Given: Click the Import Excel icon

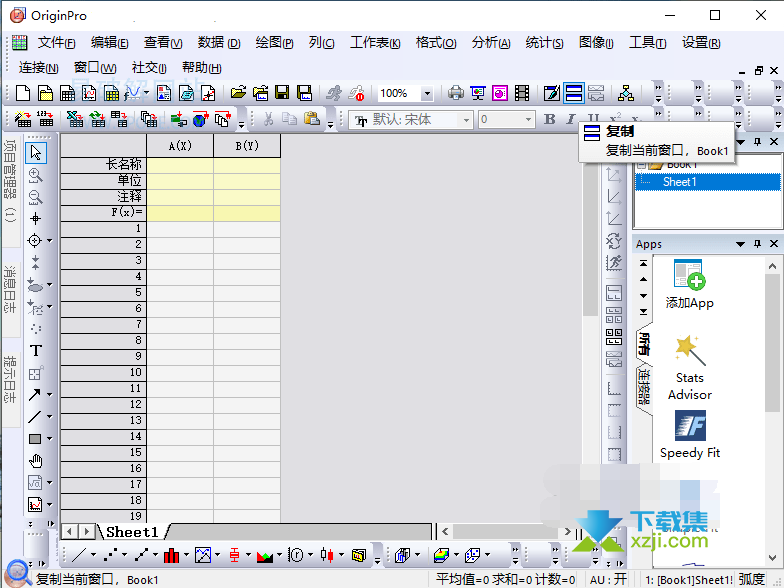Looking at the screenshot, I should click(76, 120).
